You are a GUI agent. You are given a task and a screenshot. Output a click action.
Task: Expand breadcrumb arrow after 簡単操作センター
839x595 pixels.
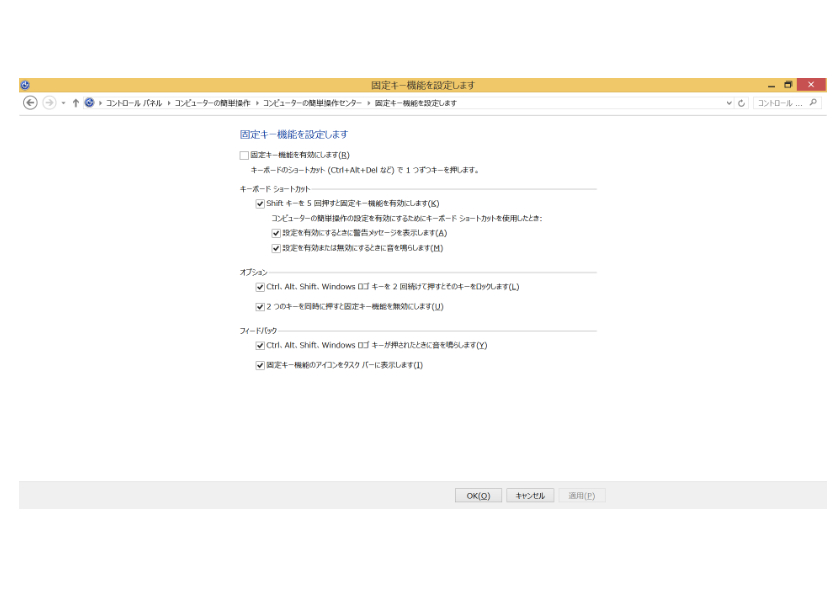[369, 103]
